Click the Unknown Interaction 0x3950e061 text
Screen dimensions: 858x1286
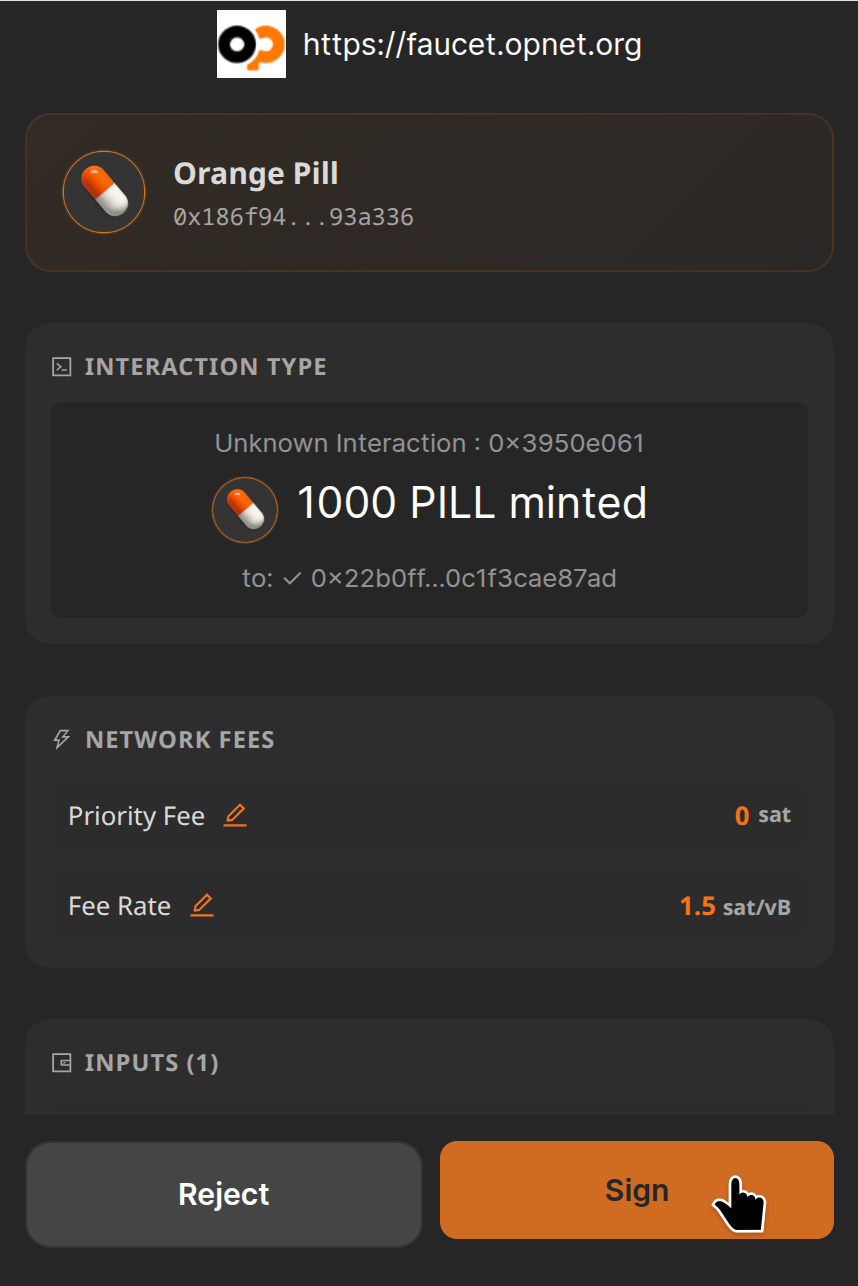point(429,443)
